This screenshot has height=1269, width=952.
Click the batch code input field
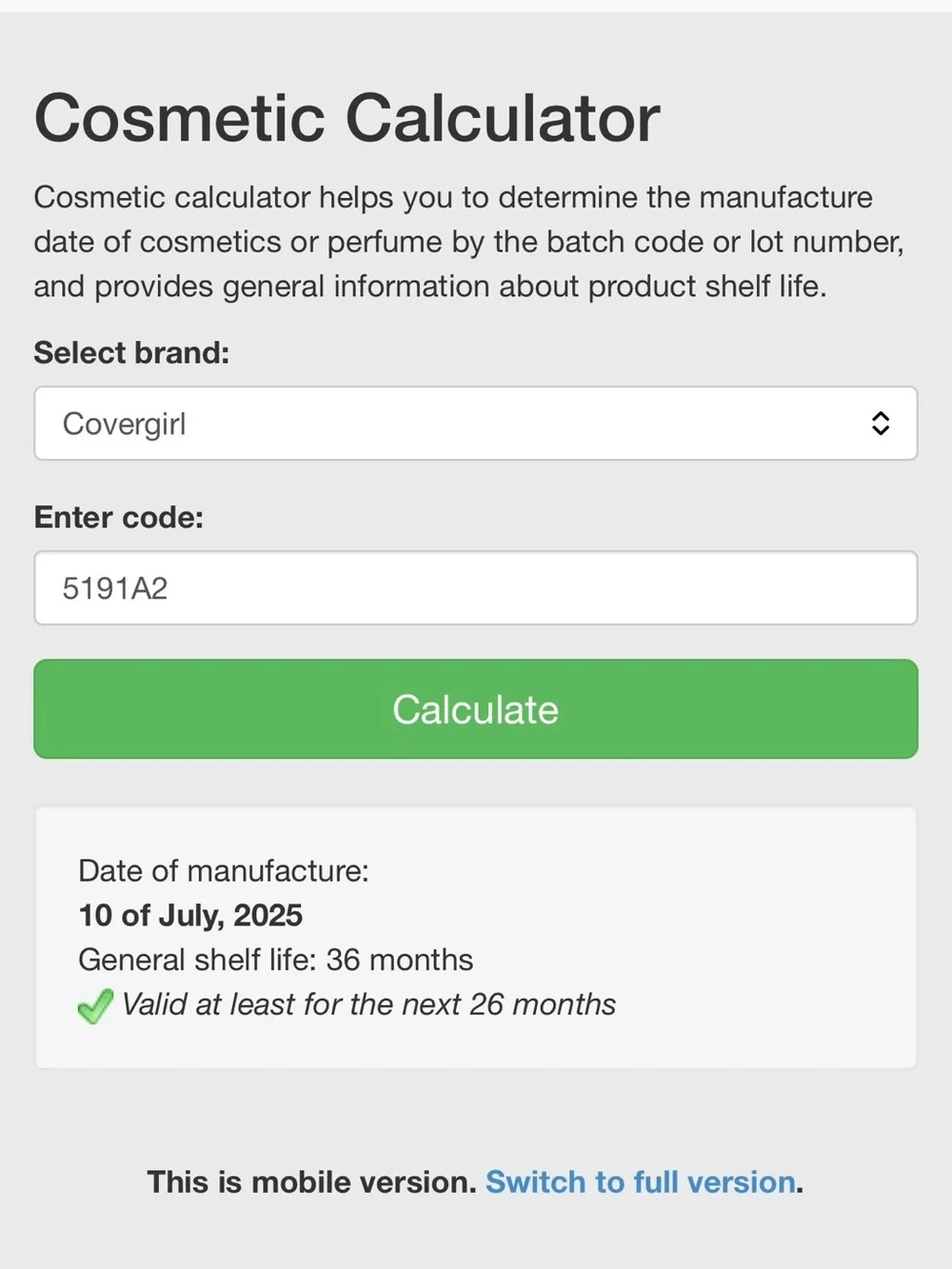point(475,588)
